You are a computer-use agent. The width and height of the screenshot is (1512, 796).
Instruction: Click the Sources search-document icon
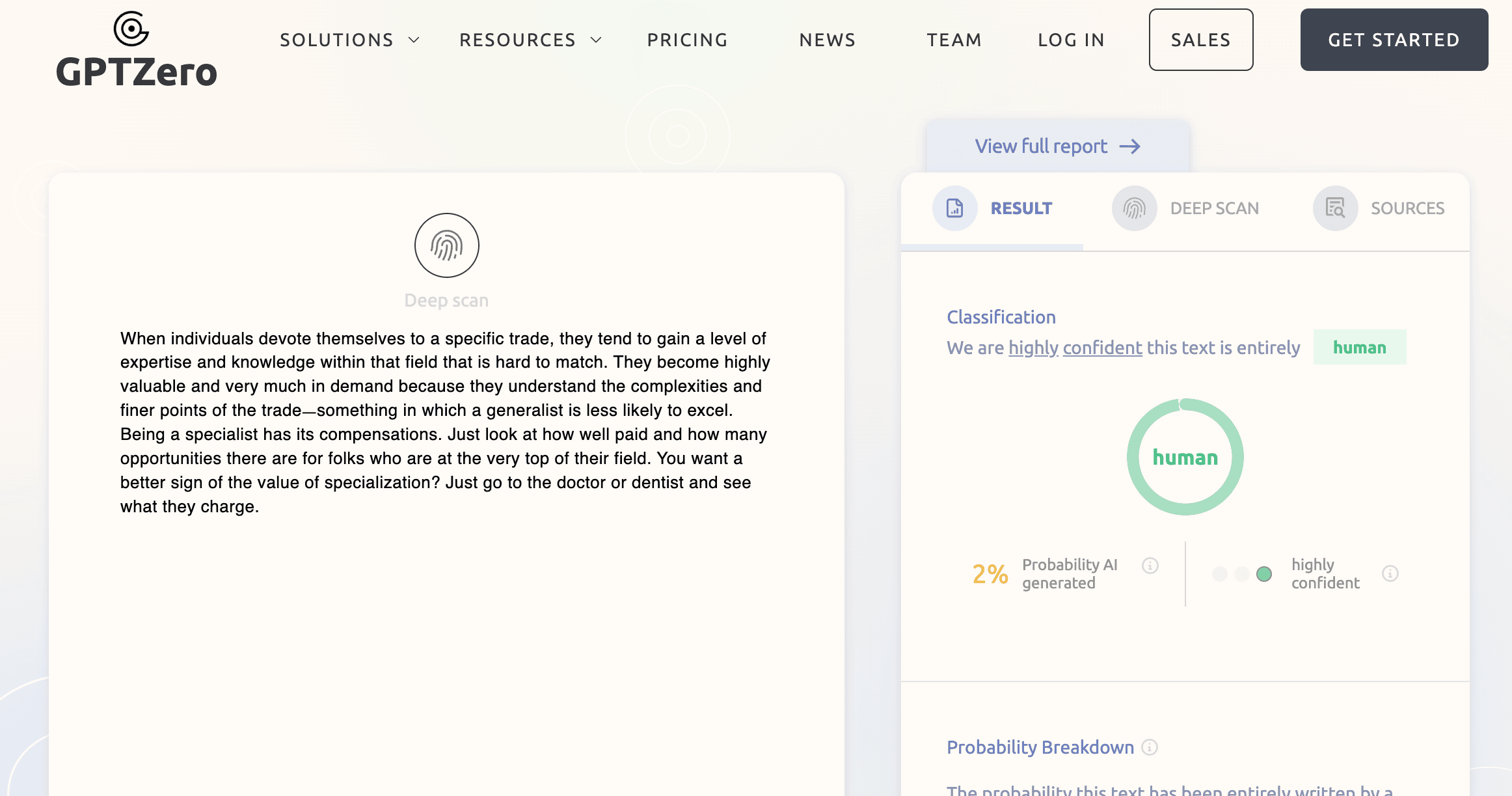[1335, 208]
